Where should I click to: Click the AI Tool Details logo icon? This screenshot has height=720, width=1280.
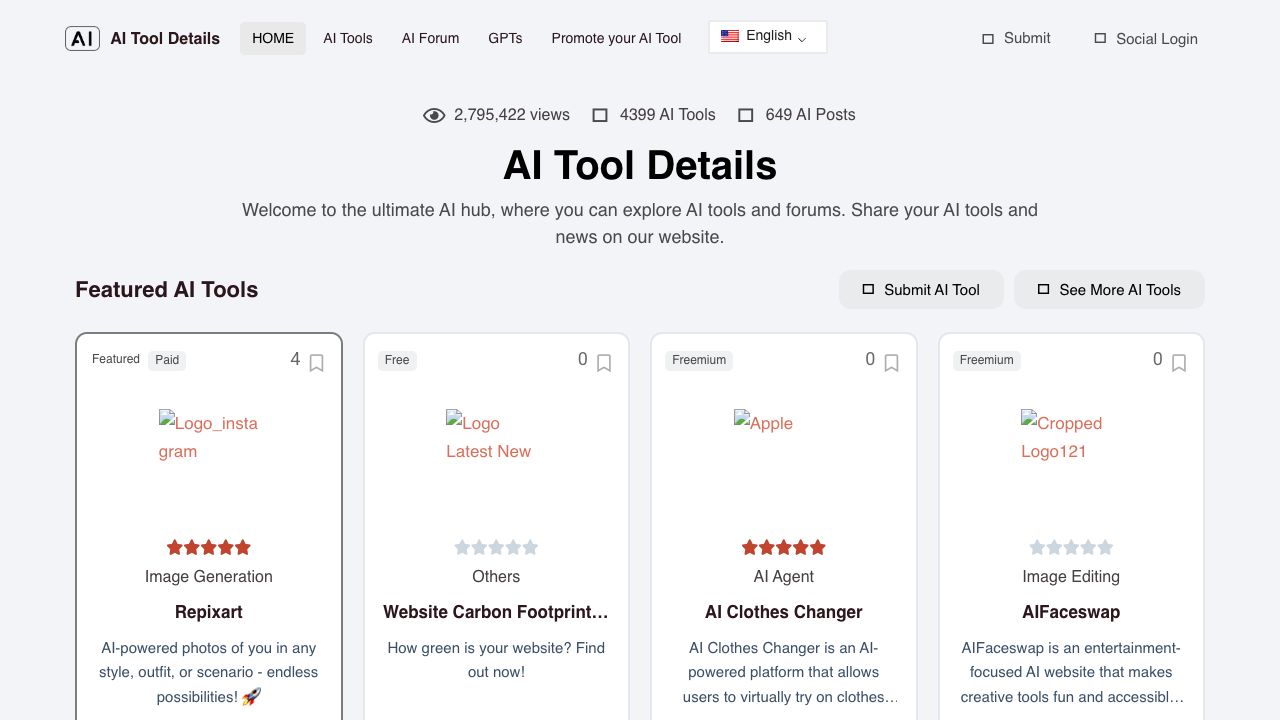coord(82,38)
